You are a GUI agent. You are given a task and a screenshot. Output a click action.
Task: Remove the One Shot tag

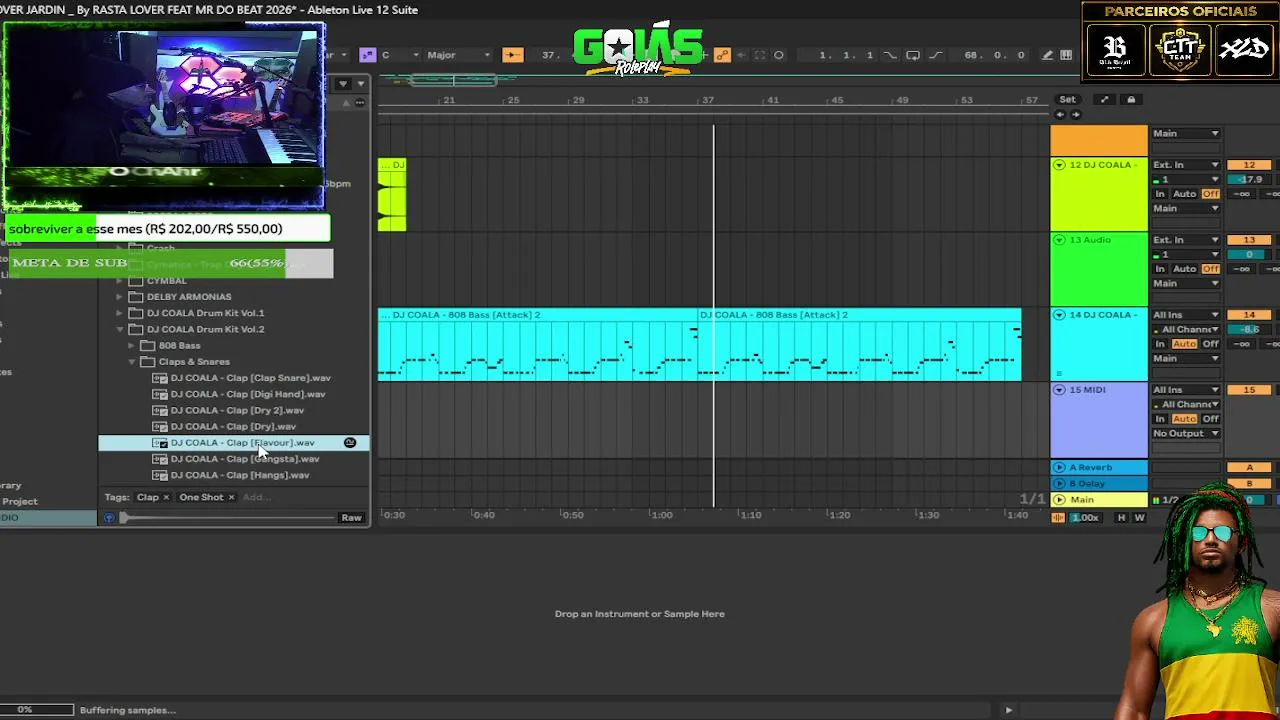point(231,497)
